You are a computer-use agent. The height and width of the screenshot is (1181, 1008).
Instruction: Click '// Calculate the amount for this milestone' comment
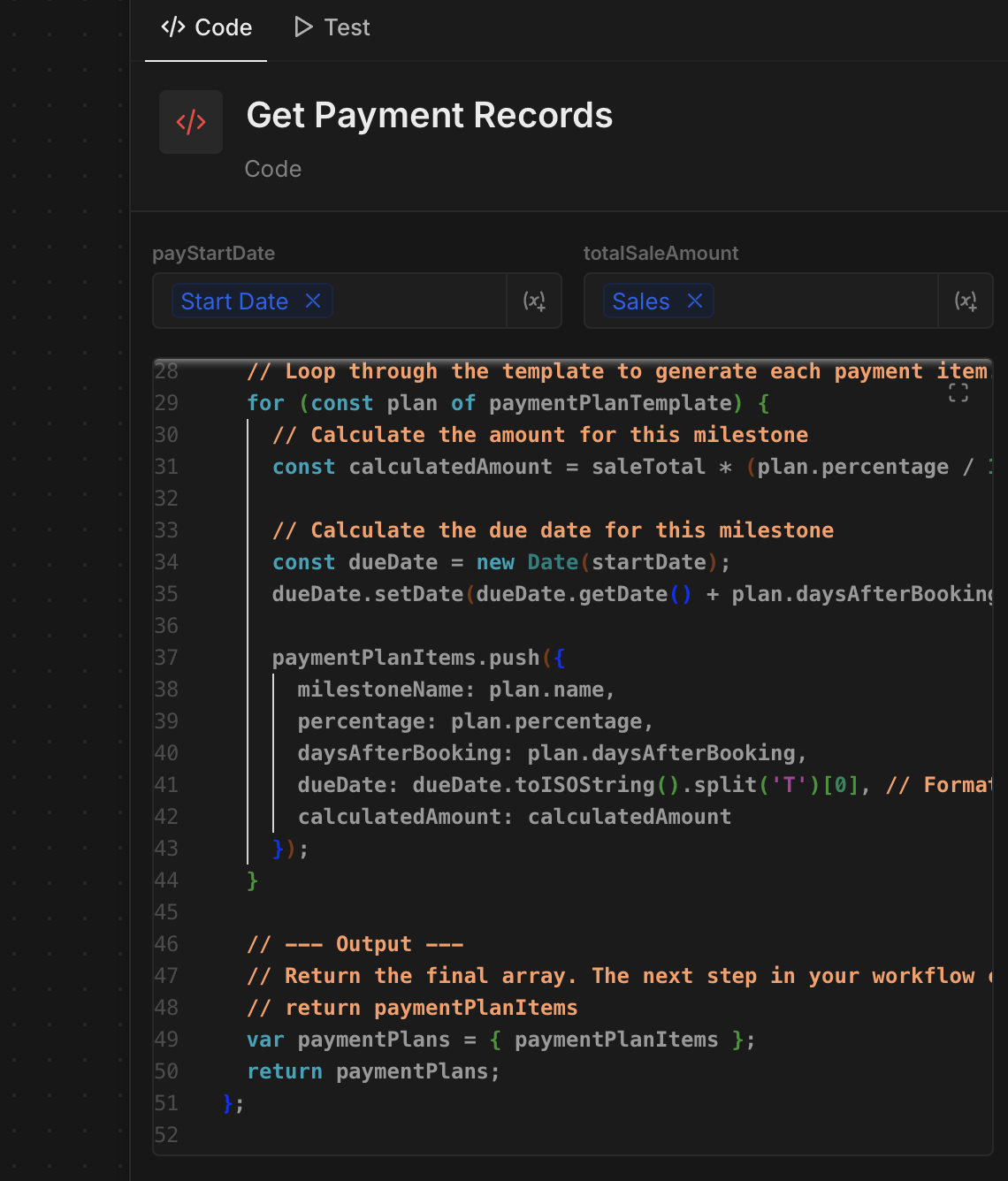pyautogui.click(x=540, y=435)
